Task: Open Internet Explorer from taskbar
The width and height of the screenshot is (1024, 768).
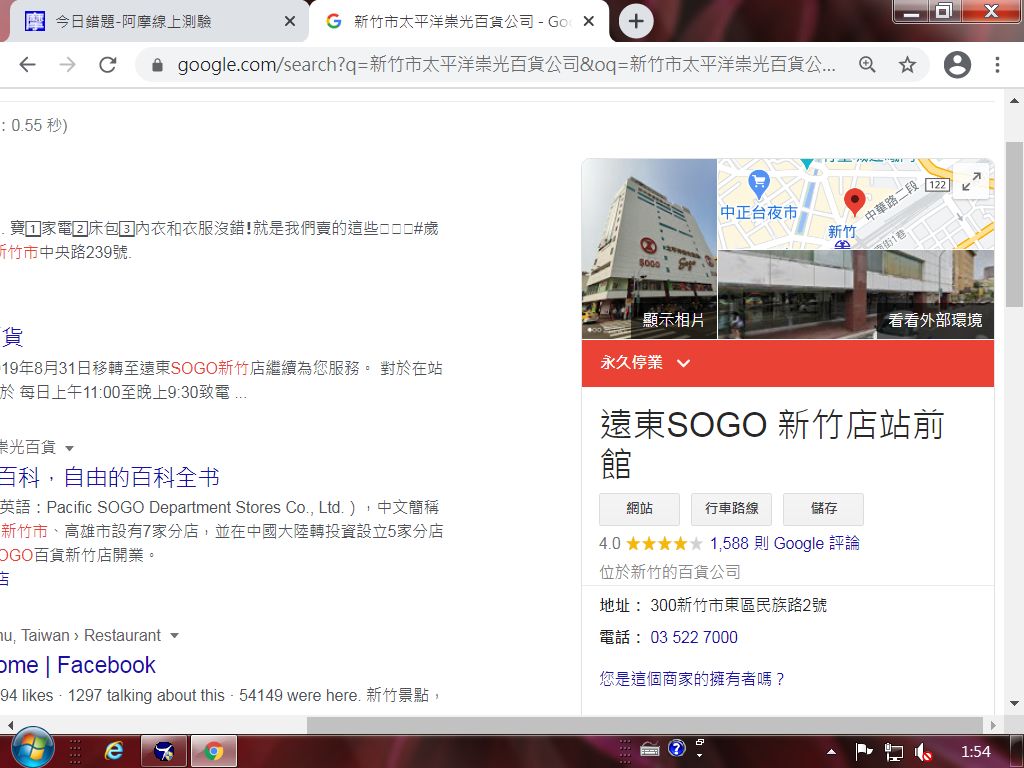Action: pos(114,751)
